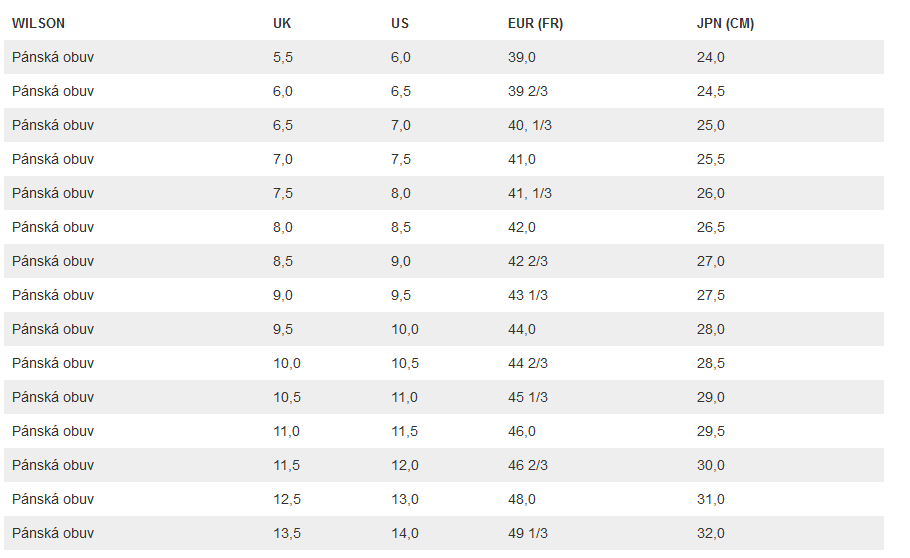Click the US column header

pos(400,23)
